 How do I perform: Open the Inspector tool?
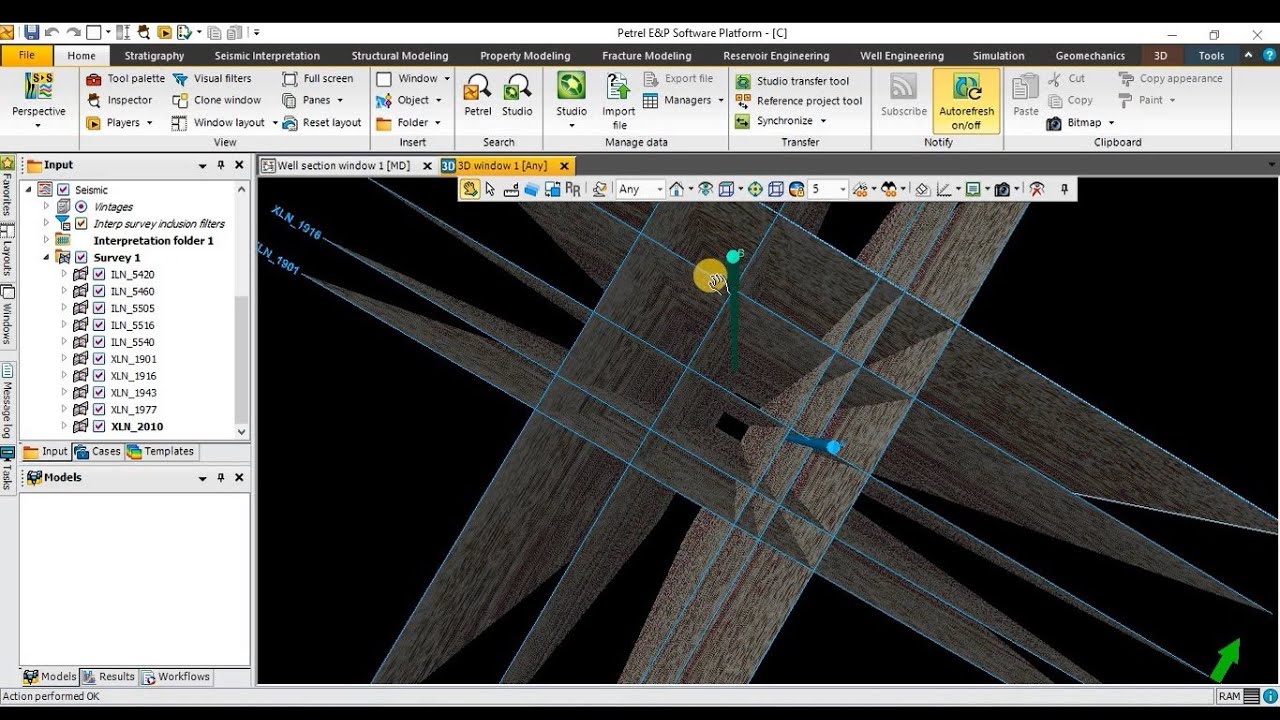120,100
